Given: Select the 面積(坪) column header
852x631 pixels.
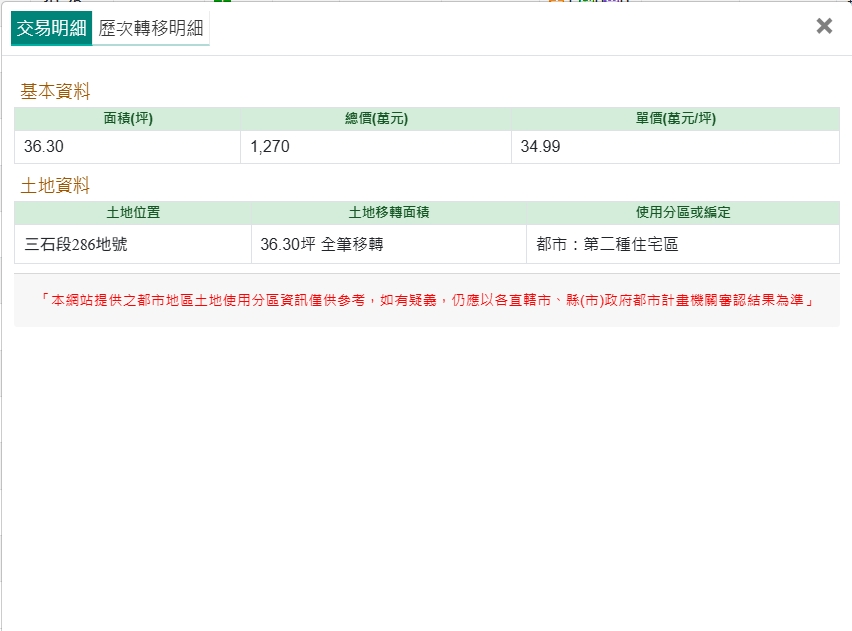Looking at the screenshot, I should point(128,119).
